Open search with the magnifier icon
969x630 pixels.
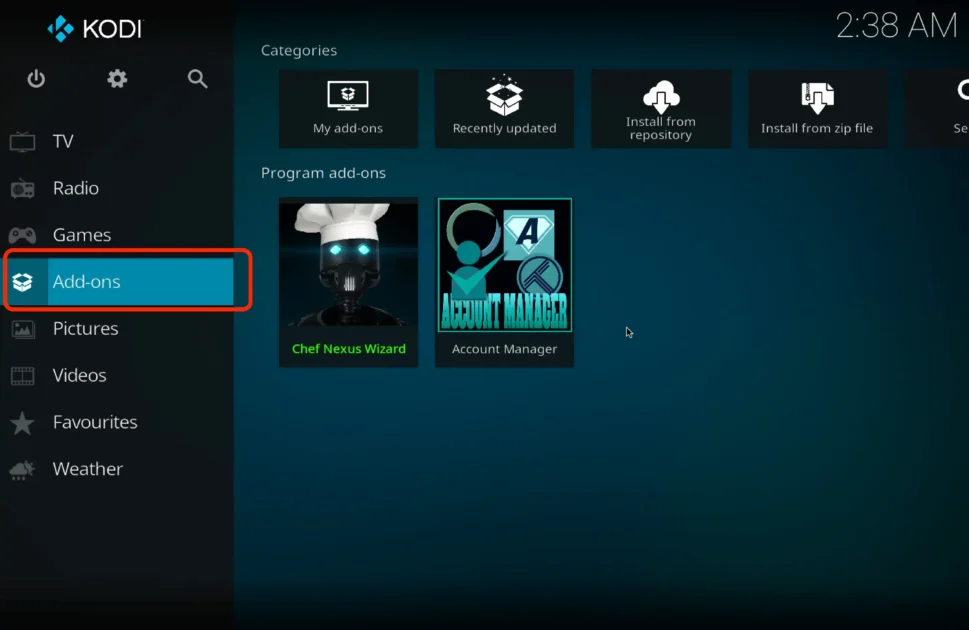(x=196, y=78)
